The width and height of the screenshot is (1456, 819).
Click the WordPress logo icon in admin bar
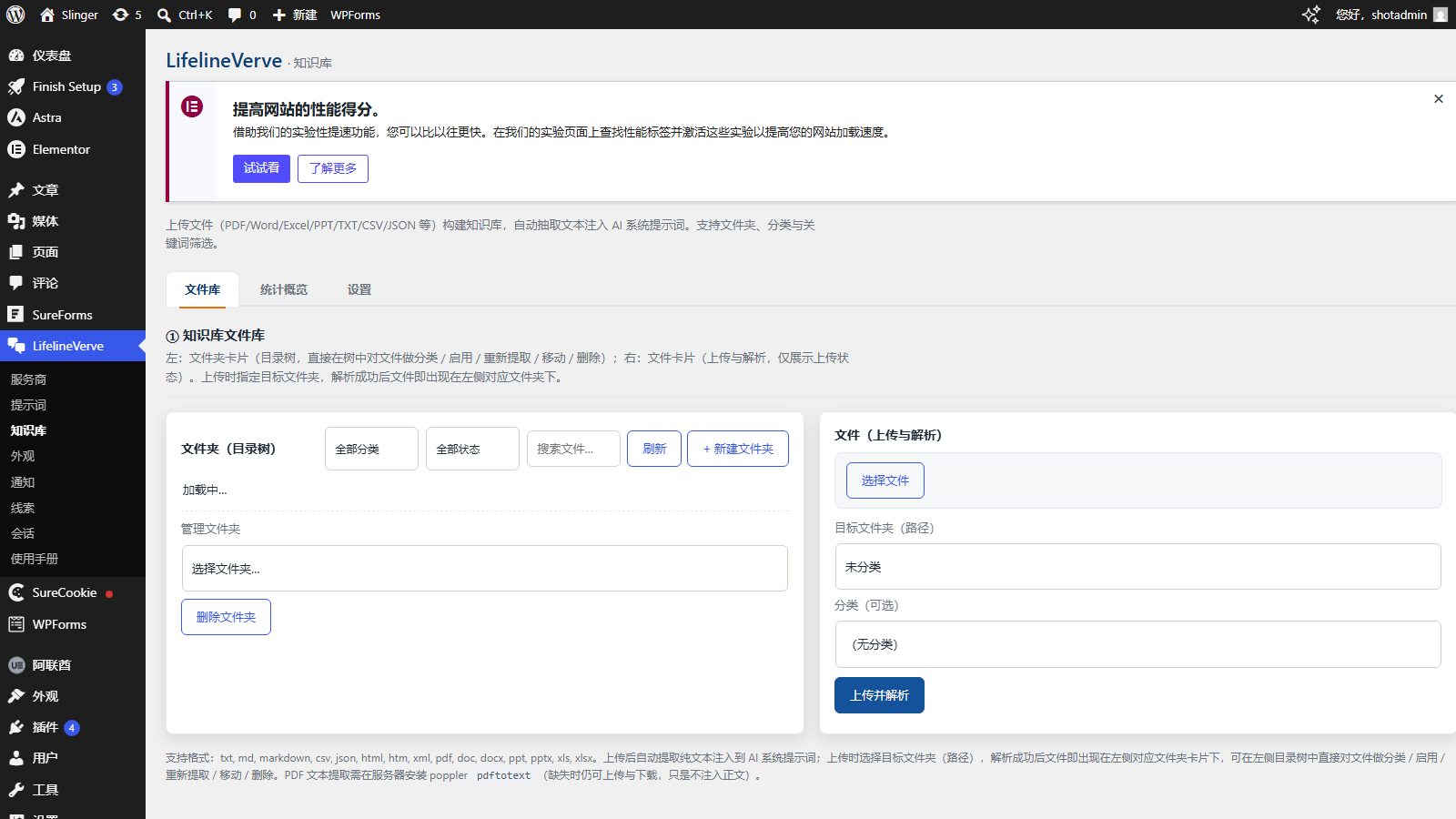[x=15, y=15]
